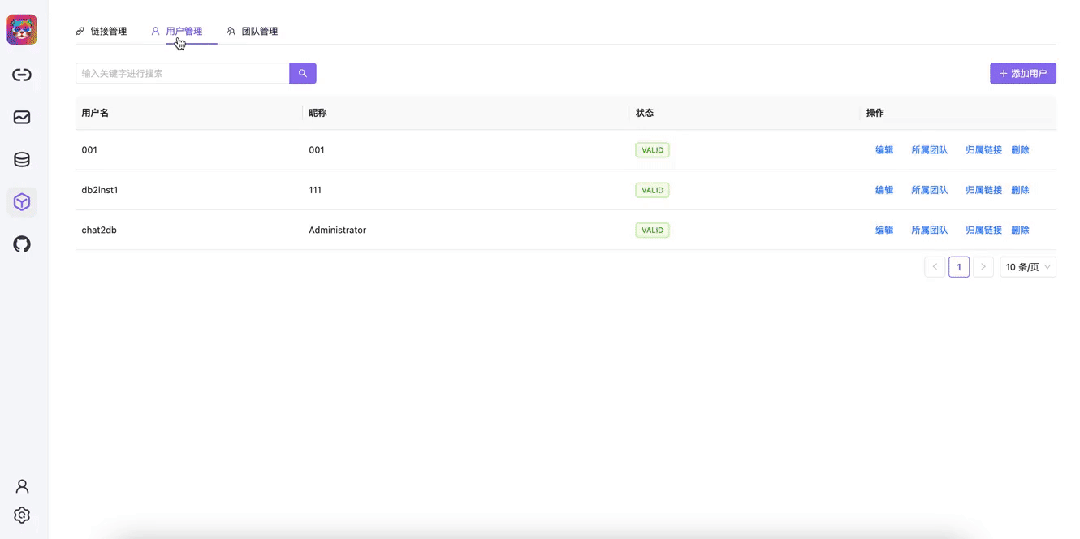
Task: Click 编辑 for user 001
Action: coord(884,150)
